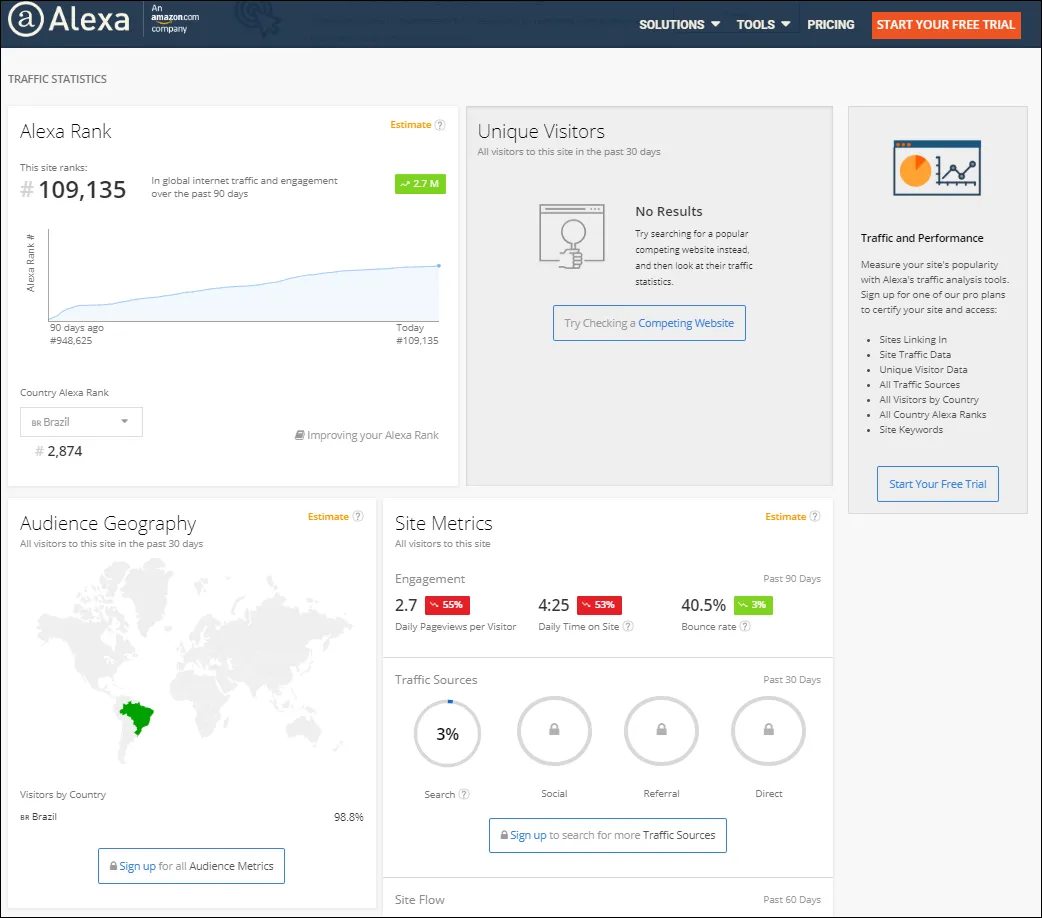
Task: Click the red 55% pageviews change badge
Action: [x=447, y=605]
